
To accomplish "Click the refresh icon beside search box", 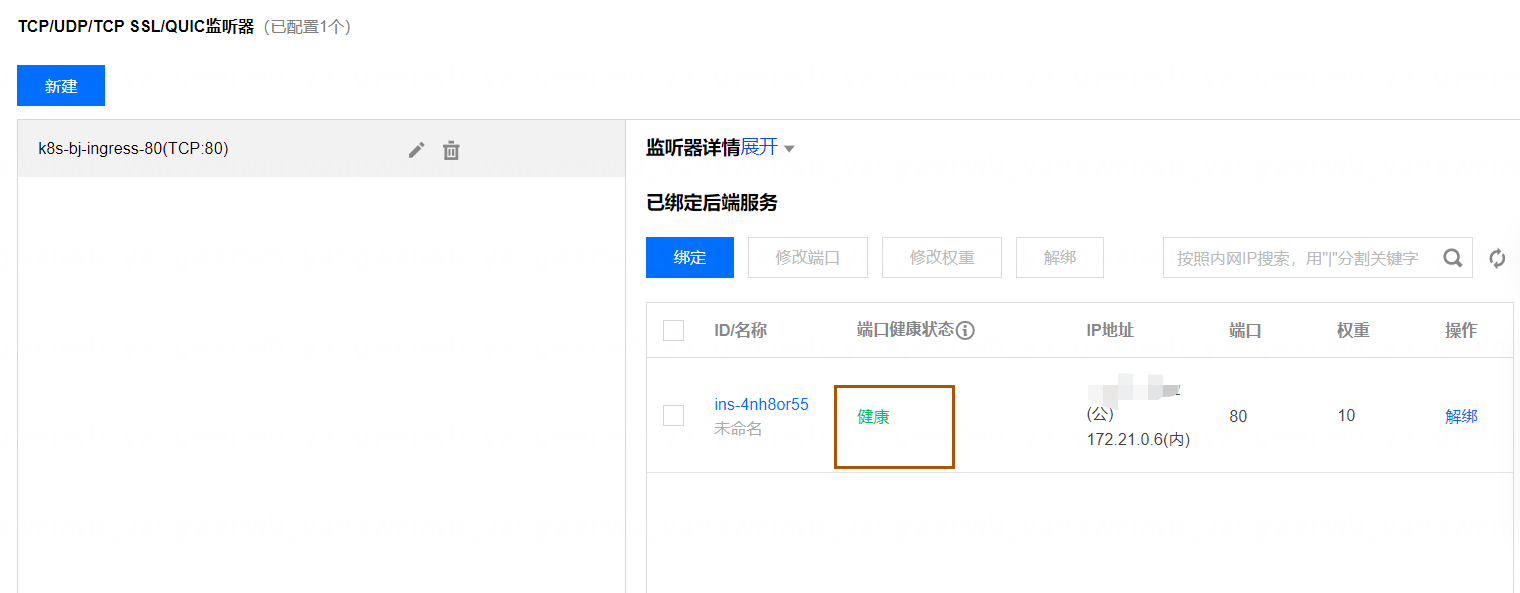I will point(1497,258).
